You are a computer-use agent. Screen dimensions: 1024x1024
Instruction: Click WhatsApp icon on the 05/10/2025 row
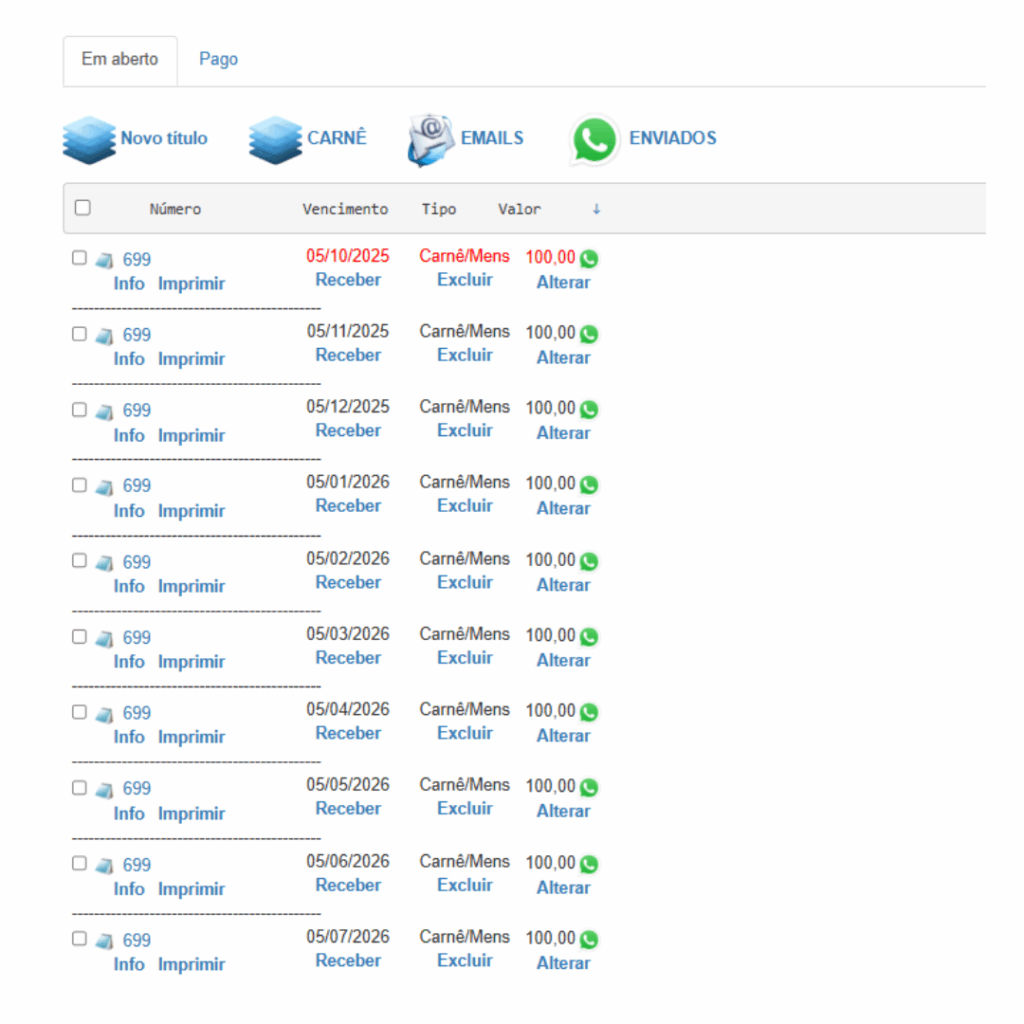click(x=589, y=259)
